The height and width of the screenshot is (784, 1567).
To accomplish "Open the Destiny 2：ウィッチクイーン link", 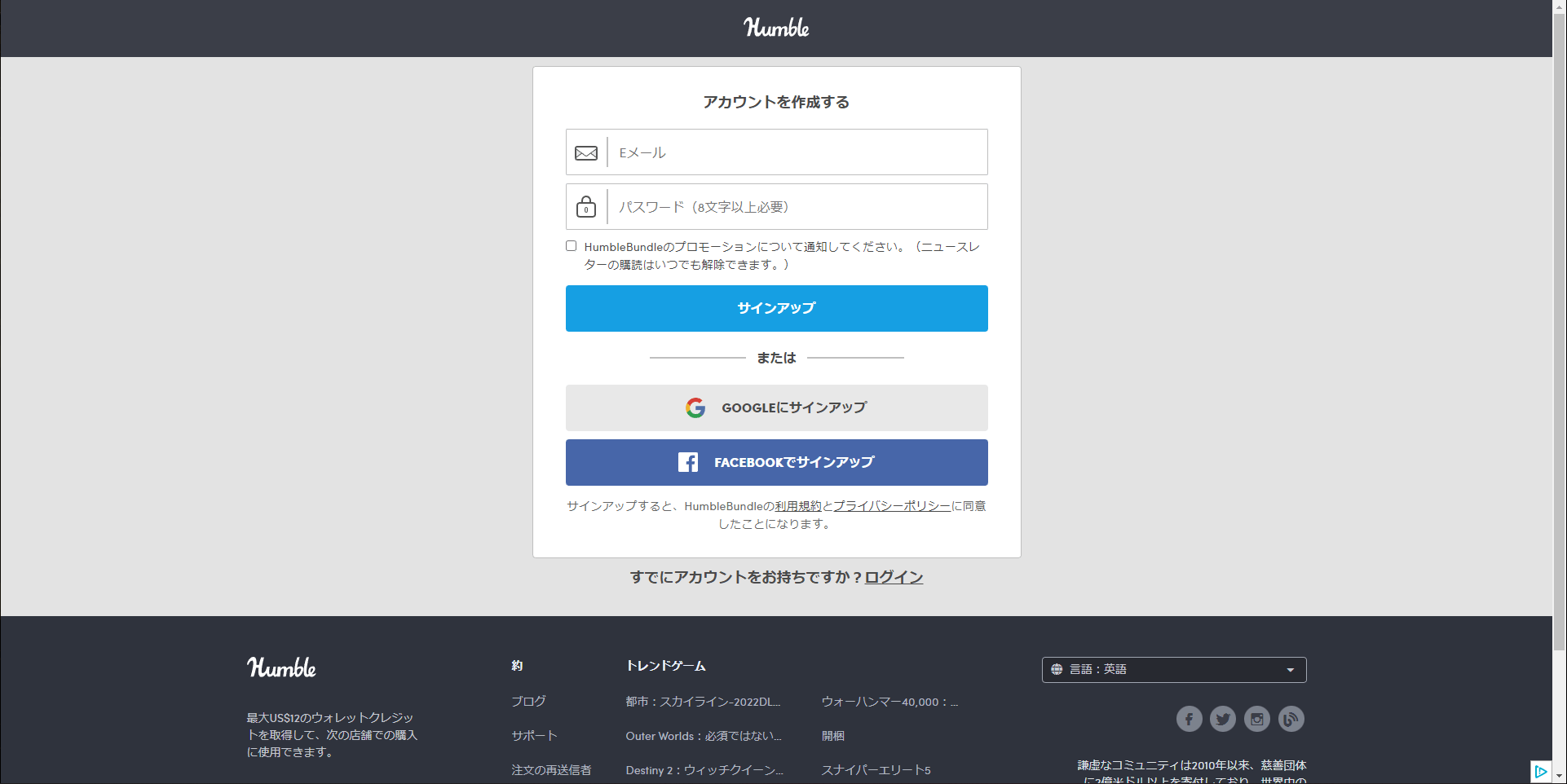I will point(704,770).
